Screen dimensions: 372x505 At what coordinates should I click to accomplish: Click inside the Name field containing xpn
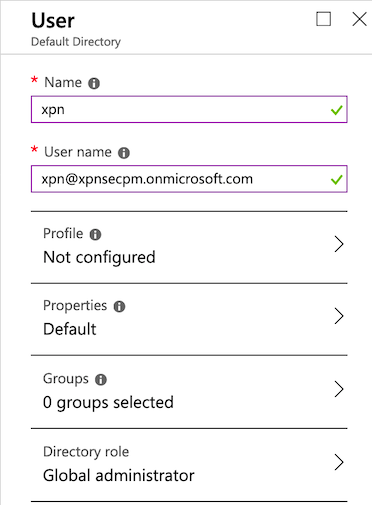[189, 109]
